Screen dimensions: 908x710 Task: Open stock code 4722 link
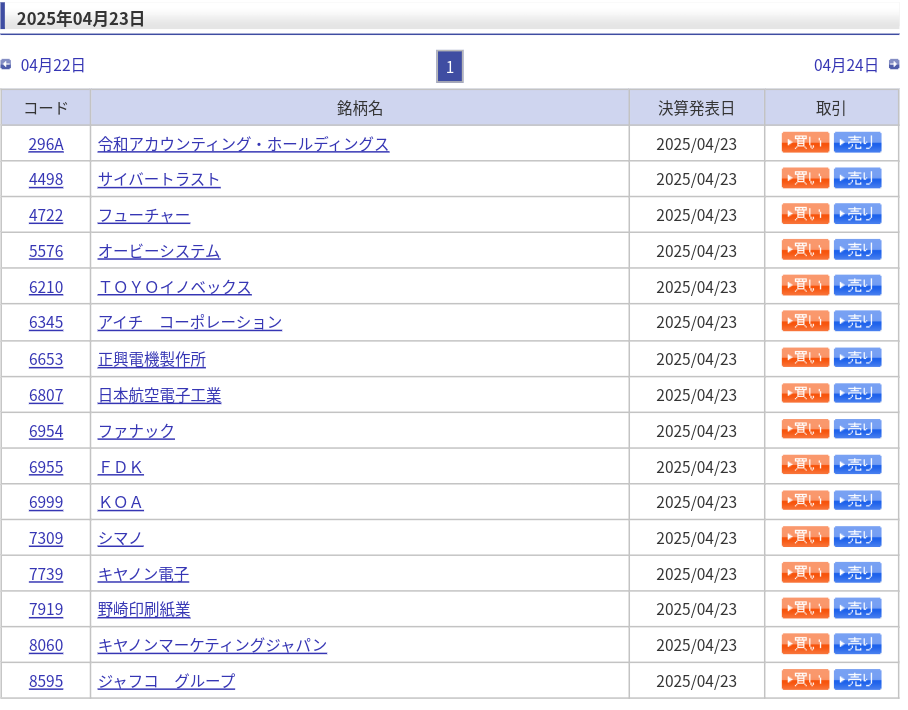click(46, 215)
